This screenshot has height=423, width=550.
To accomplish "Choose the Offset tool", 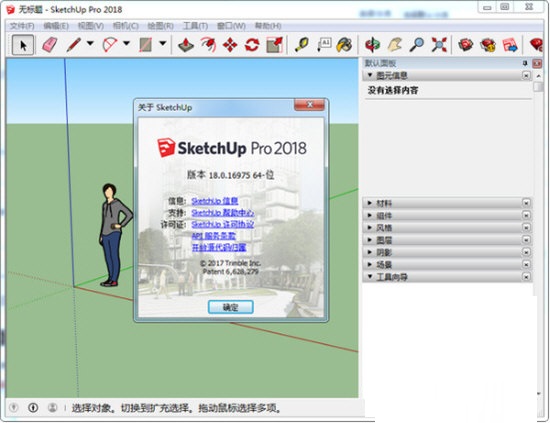I will click(208, 45).
